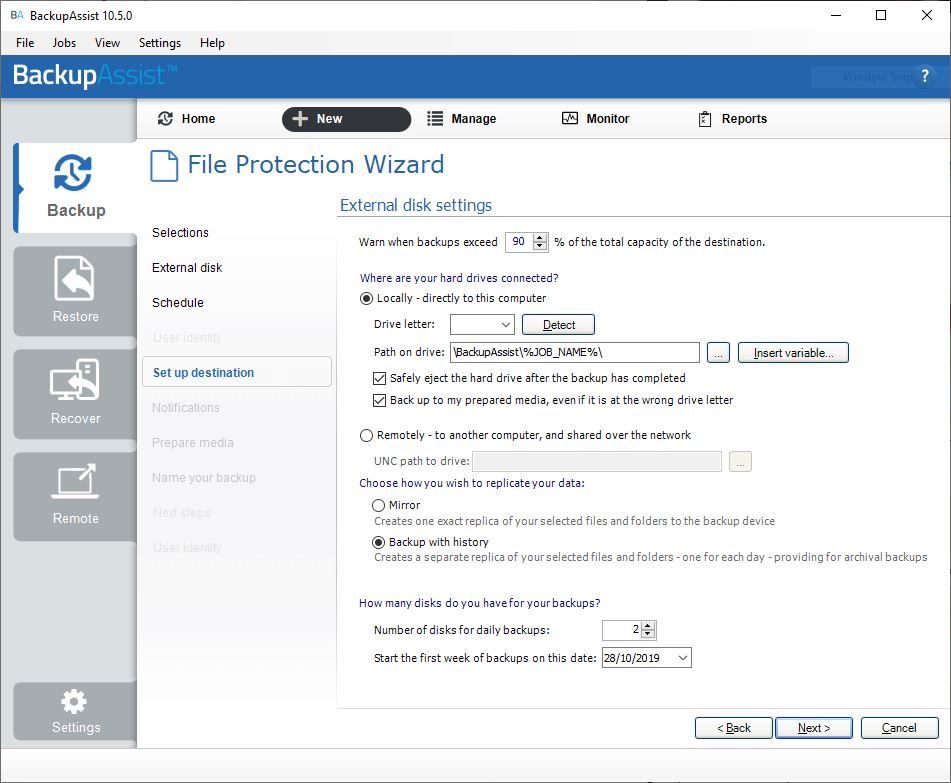Click the Prepare media wizard step
Screen dimensions: 951x783
192,443
